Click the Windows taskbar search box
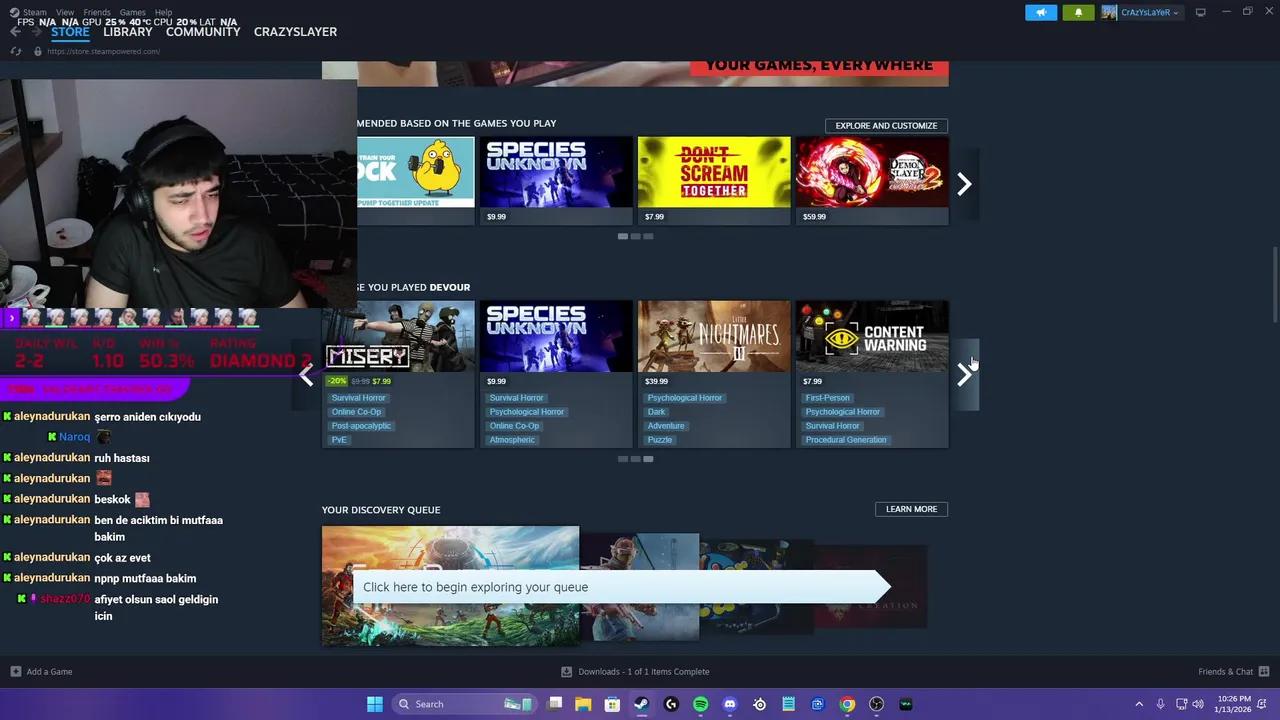The height and width of the screenshot is (720, 1280). [x=464, y=704]
